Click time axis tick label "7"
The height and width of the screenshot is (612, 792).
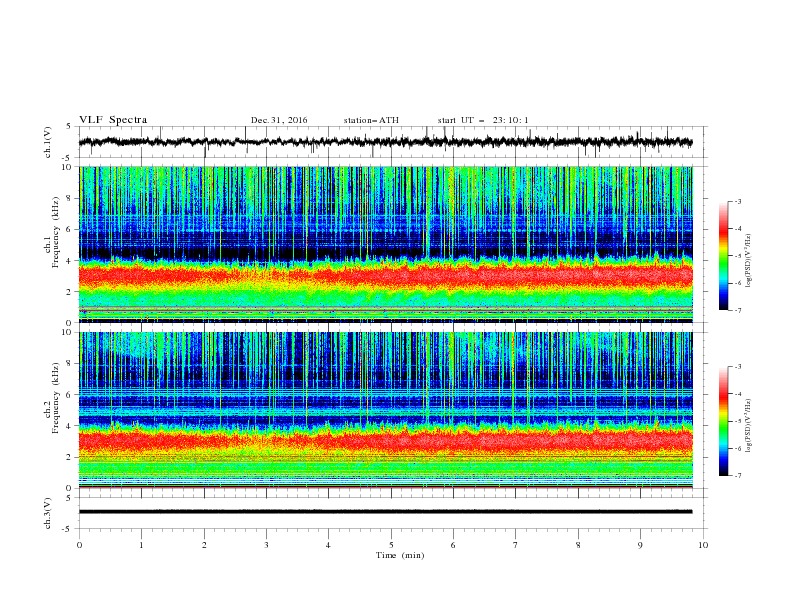tap(516, 545)
